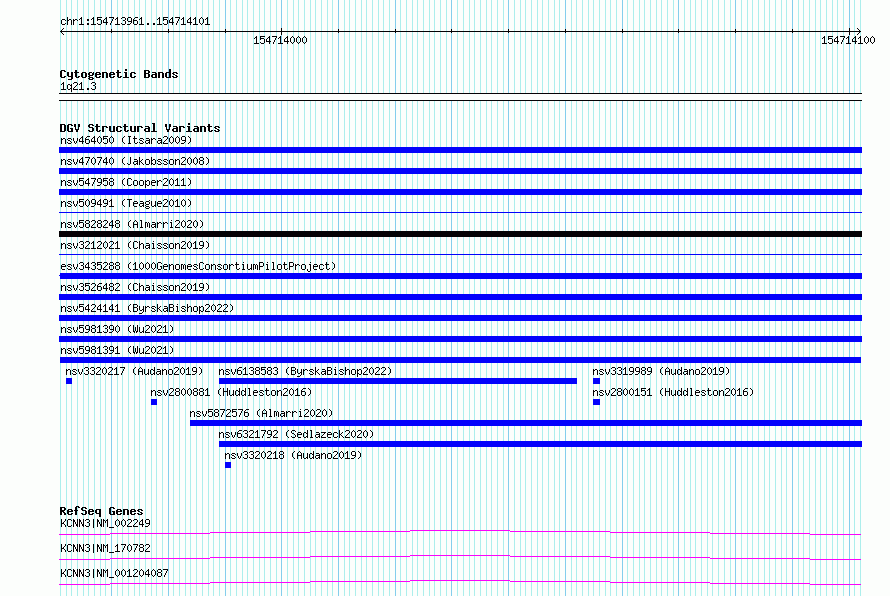Click the blue bar under nsv5424141
Screen dimensions: 890x596
[460, 318]
